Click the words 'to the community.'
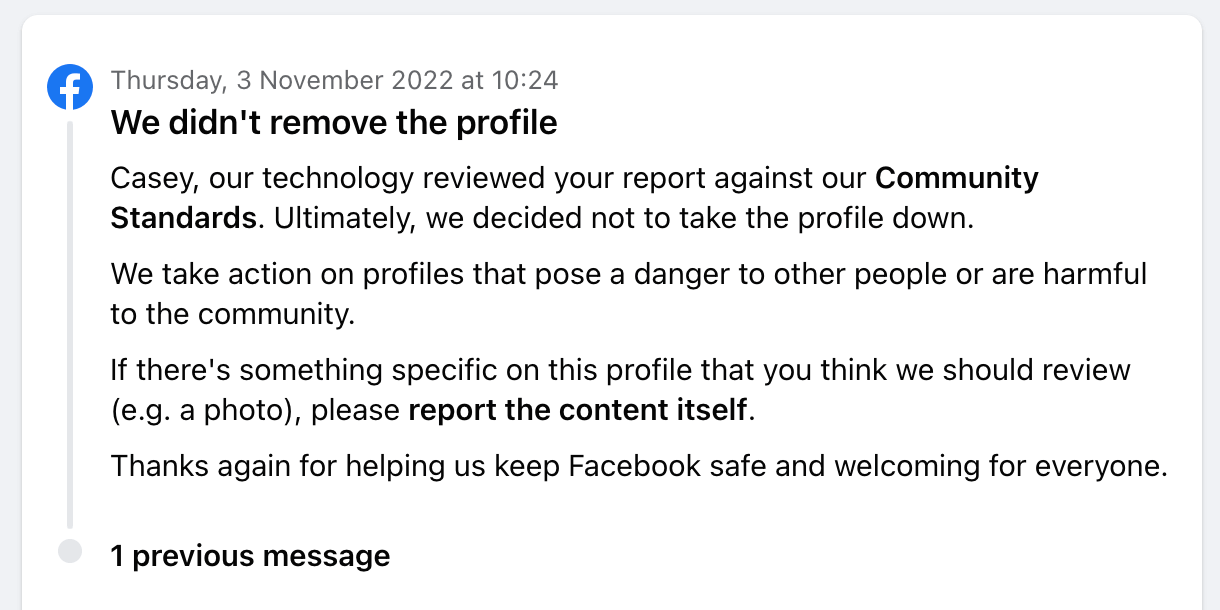 click(x=232, y=314)
